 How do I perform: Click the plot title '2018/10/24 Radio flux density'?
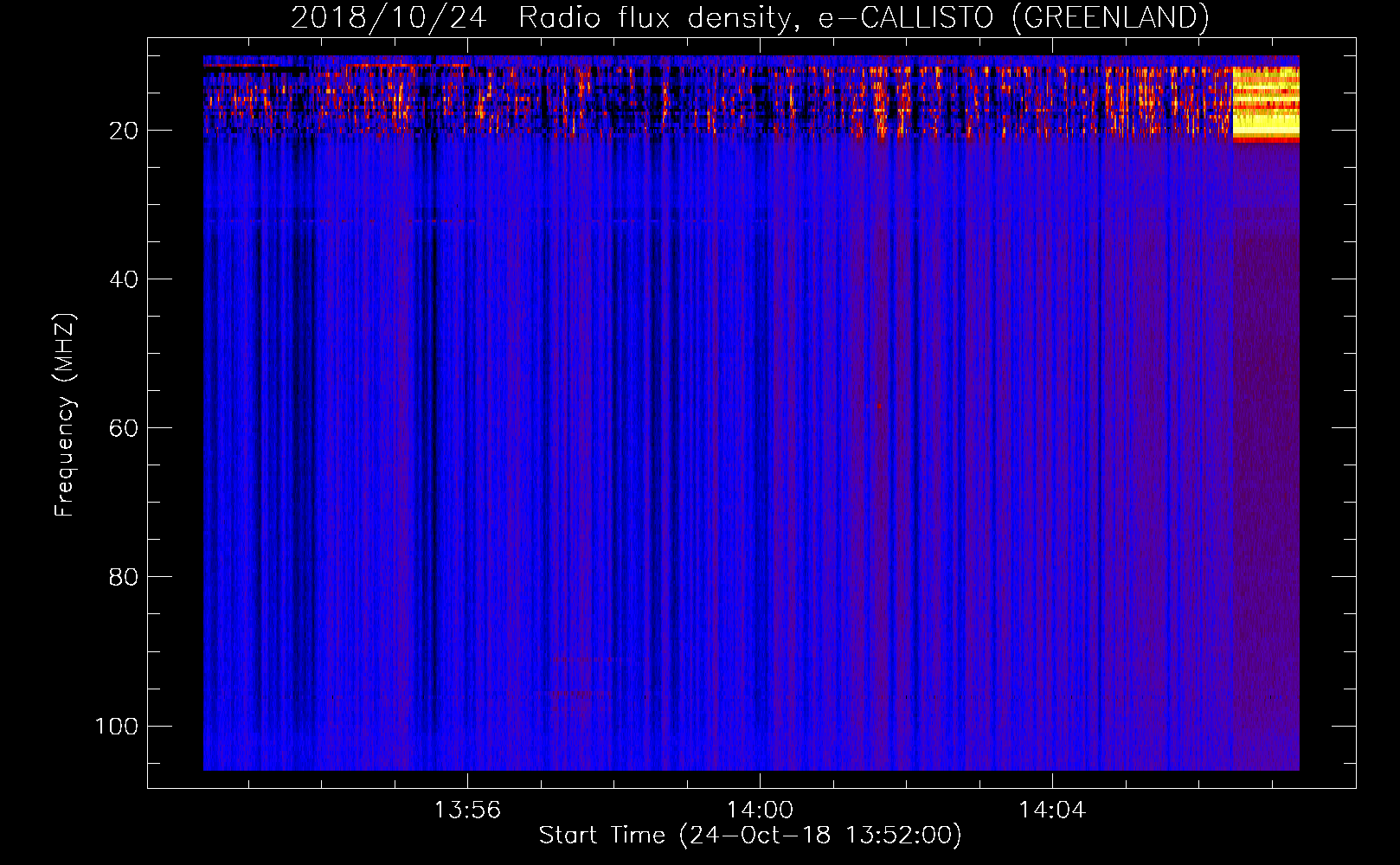(x=749, y=17)
